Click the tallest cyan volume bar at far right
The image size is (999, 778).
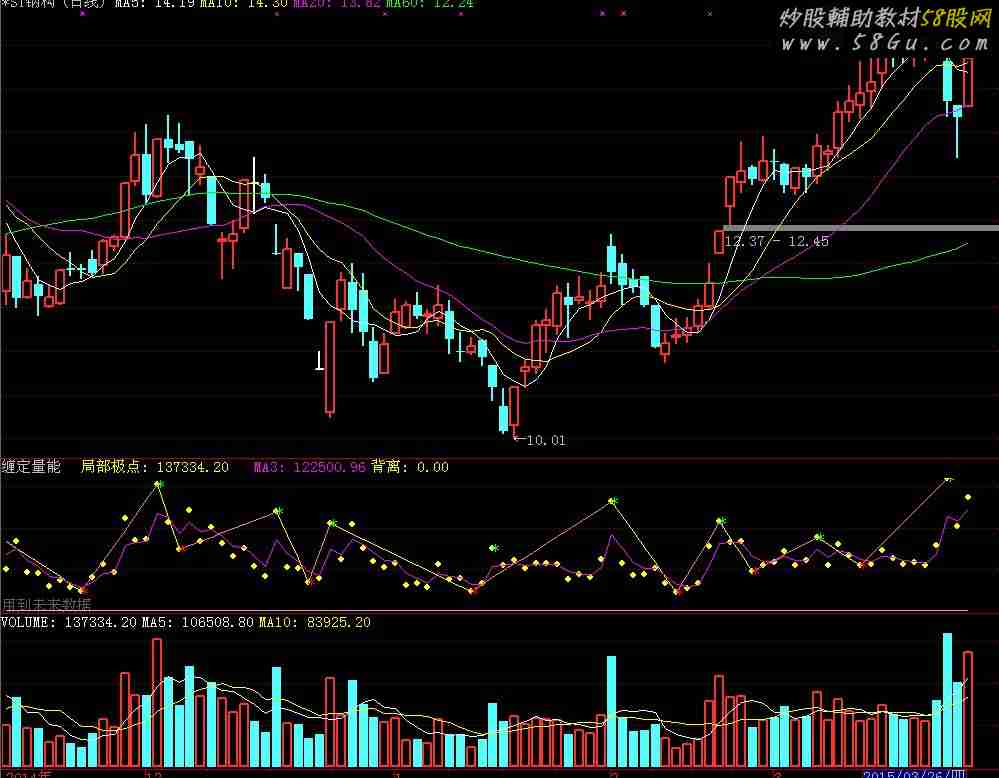click(x=946, y=699)
